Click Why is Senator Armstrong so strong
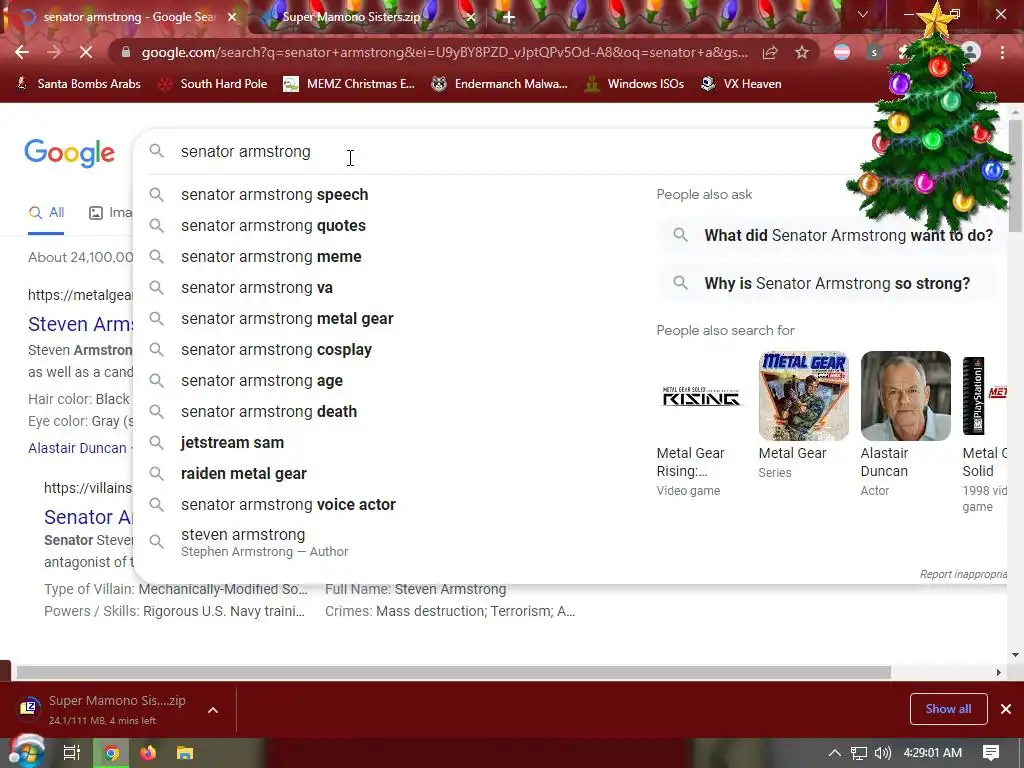Image resolution: width=1024 pixels, height=768 pixels. coord(829,283)
